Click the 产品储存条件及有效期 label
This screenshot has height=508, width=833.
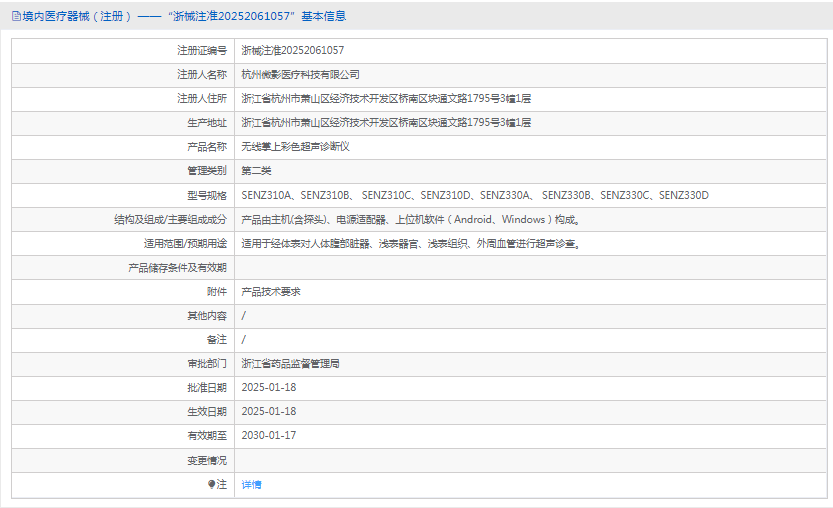177,268
